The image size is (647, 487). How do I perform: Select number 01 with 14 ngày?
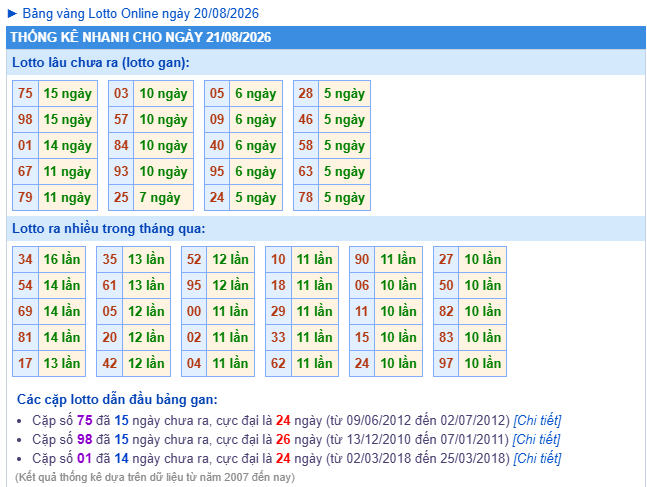coord(25,145)
